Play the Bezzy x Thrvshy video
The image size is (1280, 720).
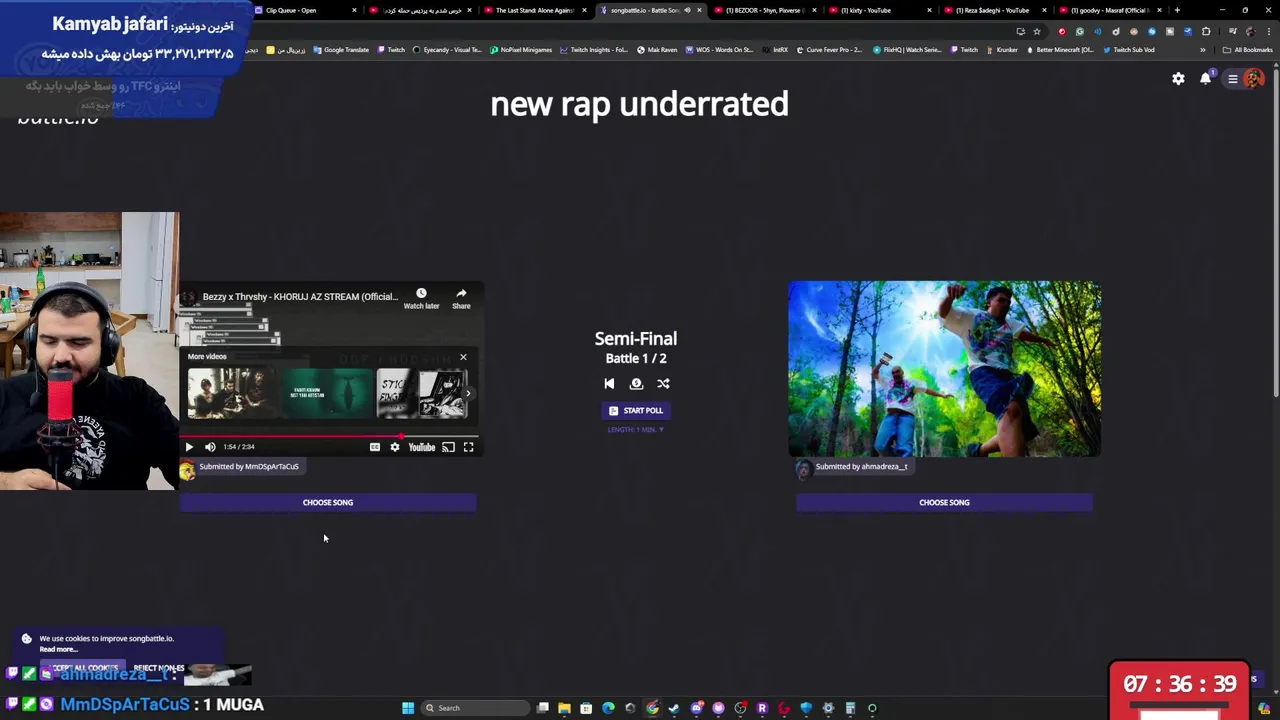point(189,447)
